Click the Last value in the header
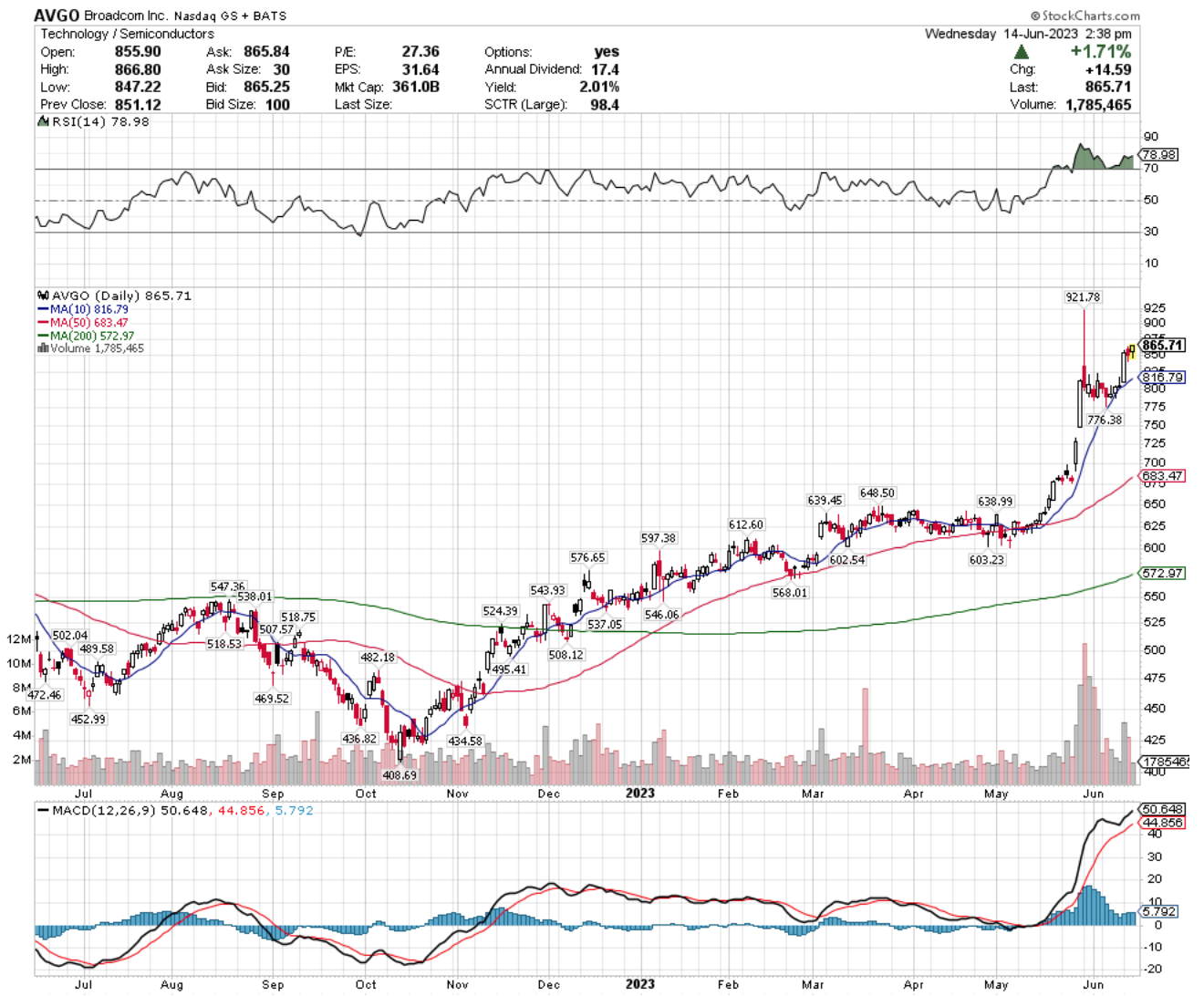Viewport: 1204px width, 996px height. tap(1108, 87)
